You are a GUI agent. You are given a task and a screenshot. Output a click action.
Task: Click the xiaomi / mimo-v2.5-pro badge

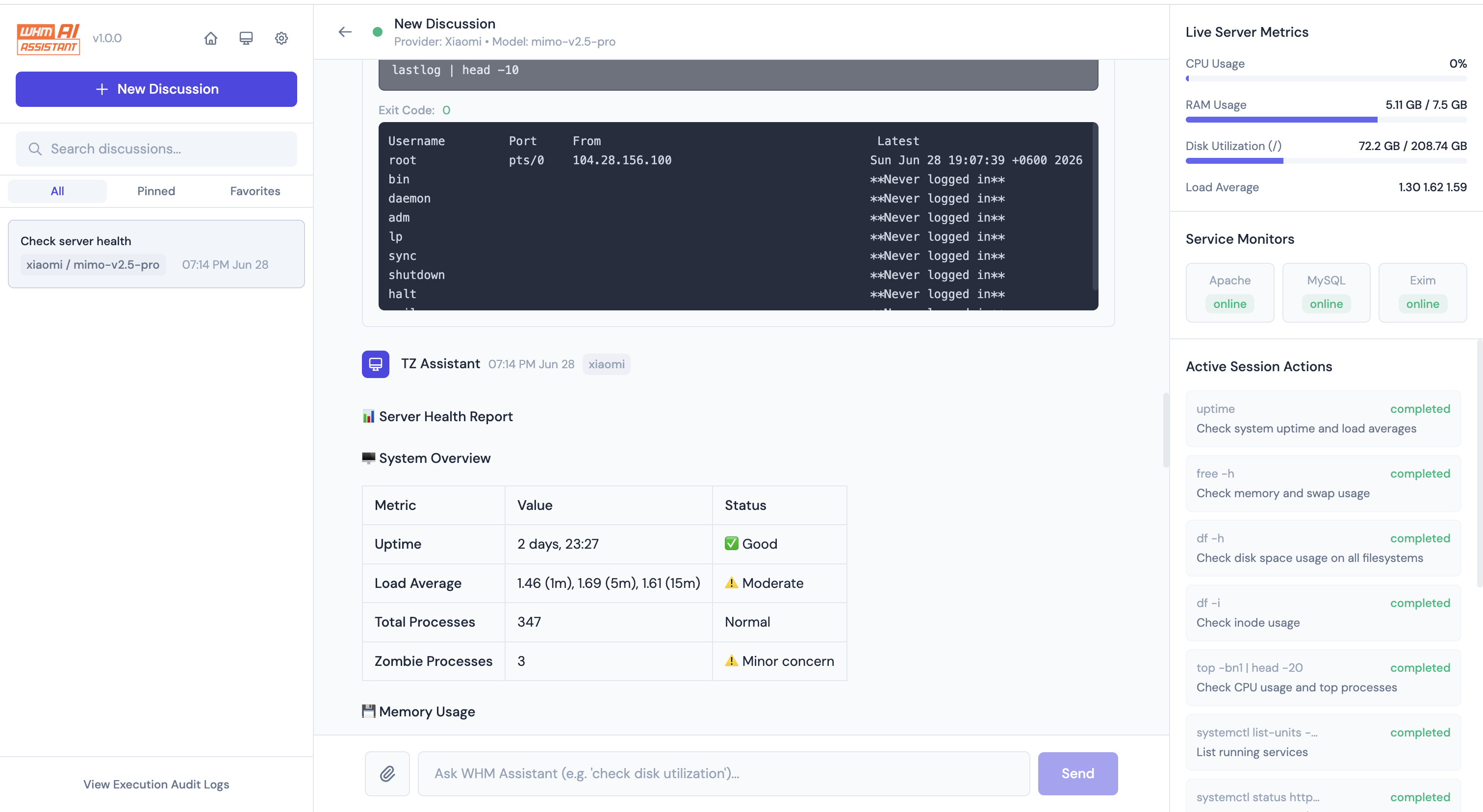(x=93, y=265)
